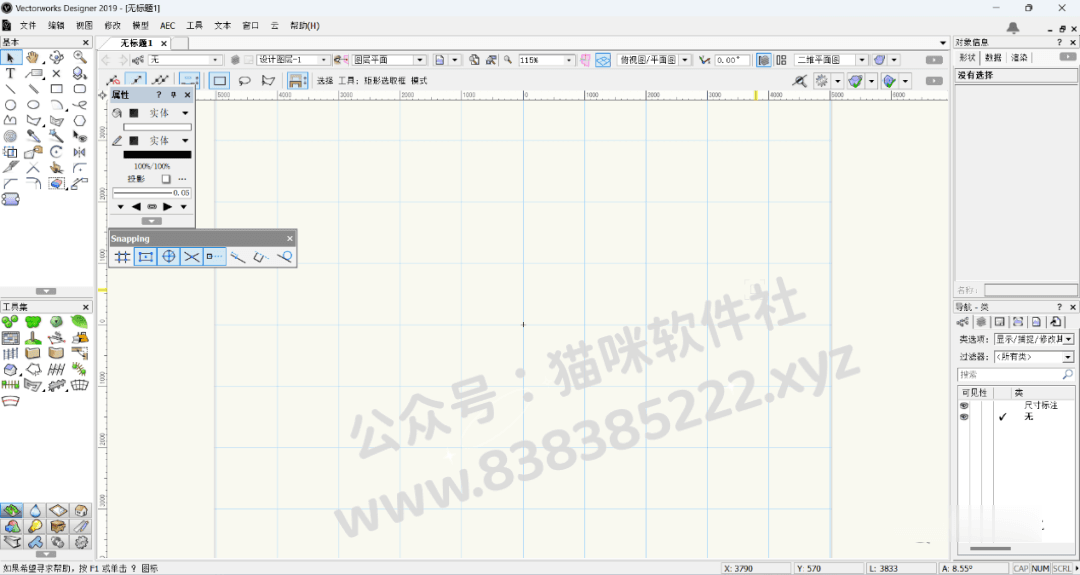This screenshot has width=1080, height=575.
Task: Open the 过滤器 filter dropdown
Action: [x=1034, y=357]
